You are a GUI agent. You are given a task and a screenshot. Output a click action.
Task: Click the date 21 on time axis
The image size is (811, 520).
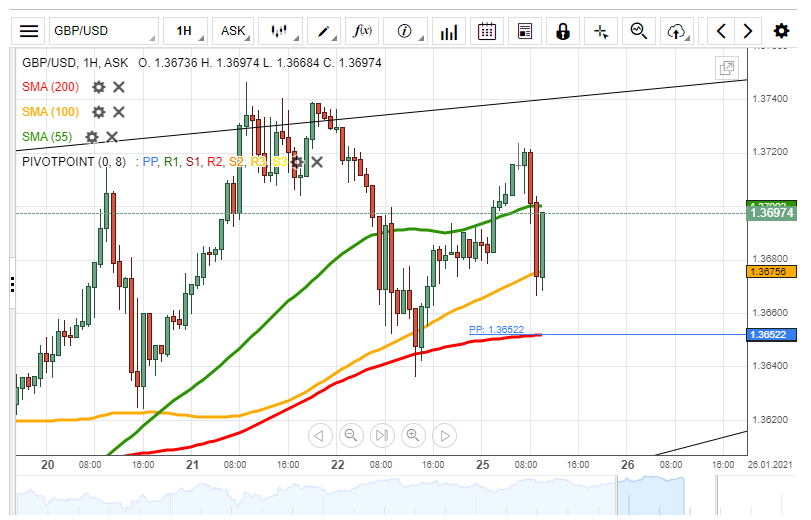click(x=192, y=465)
